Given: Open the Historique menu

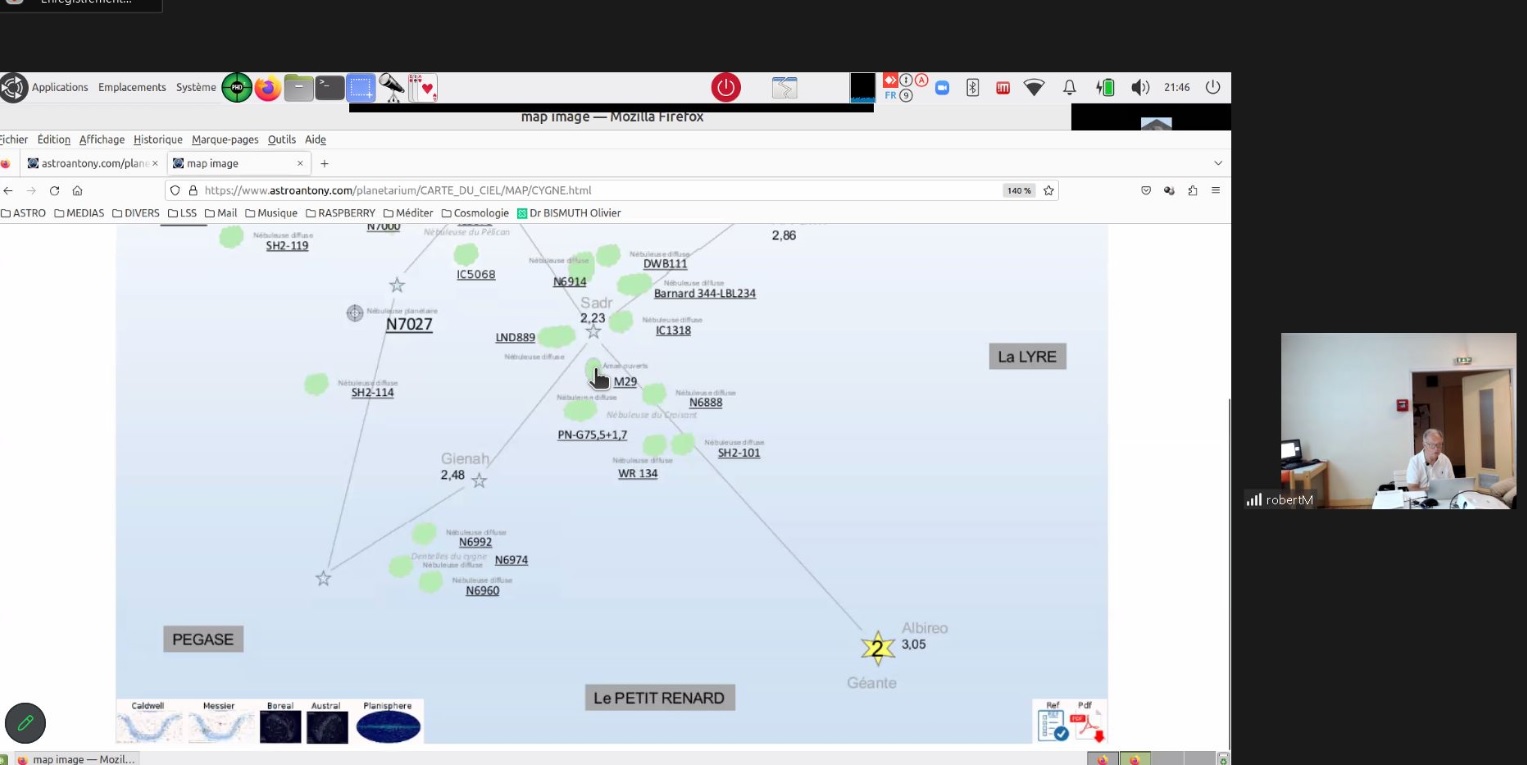Looking at the screenshot, I should [x=158, y=140].
